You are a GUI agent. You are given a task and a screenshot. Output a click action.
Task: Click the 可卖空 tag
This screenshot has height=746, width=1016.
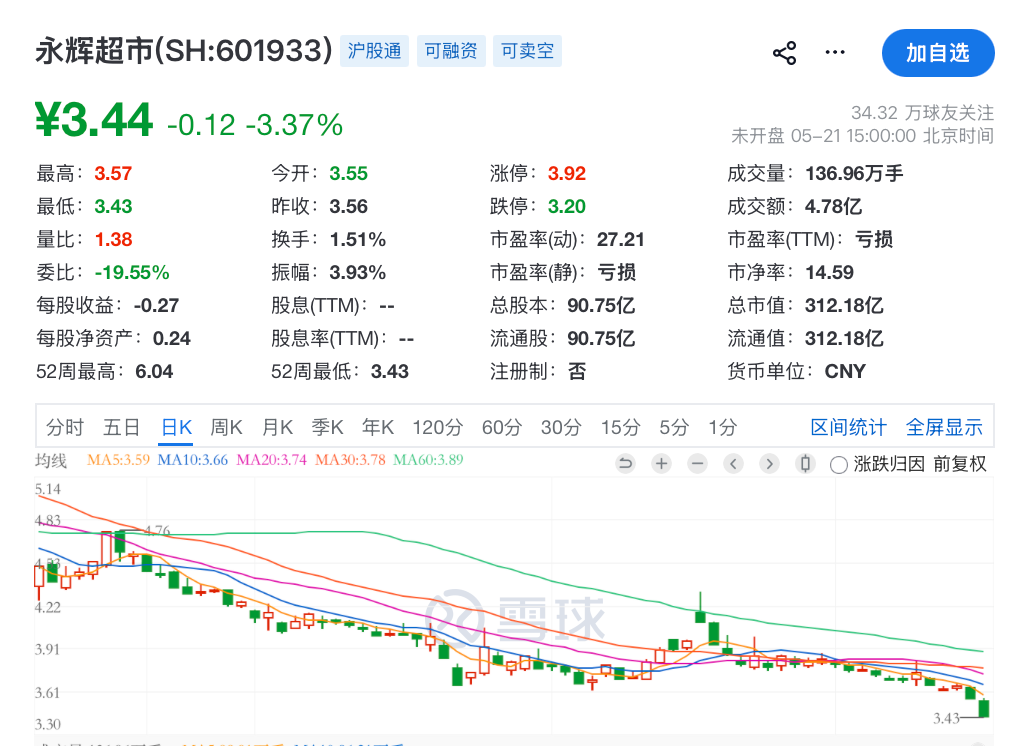(x=527, y=51)
